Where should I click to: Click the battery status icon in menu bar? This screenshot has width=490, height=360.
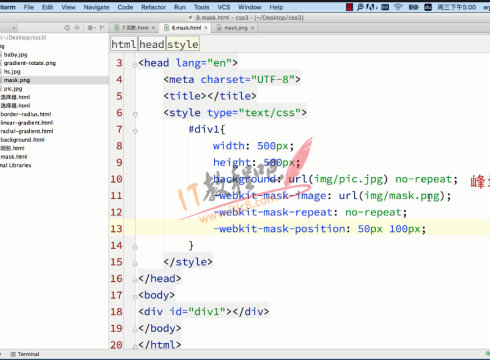[414, 7]
